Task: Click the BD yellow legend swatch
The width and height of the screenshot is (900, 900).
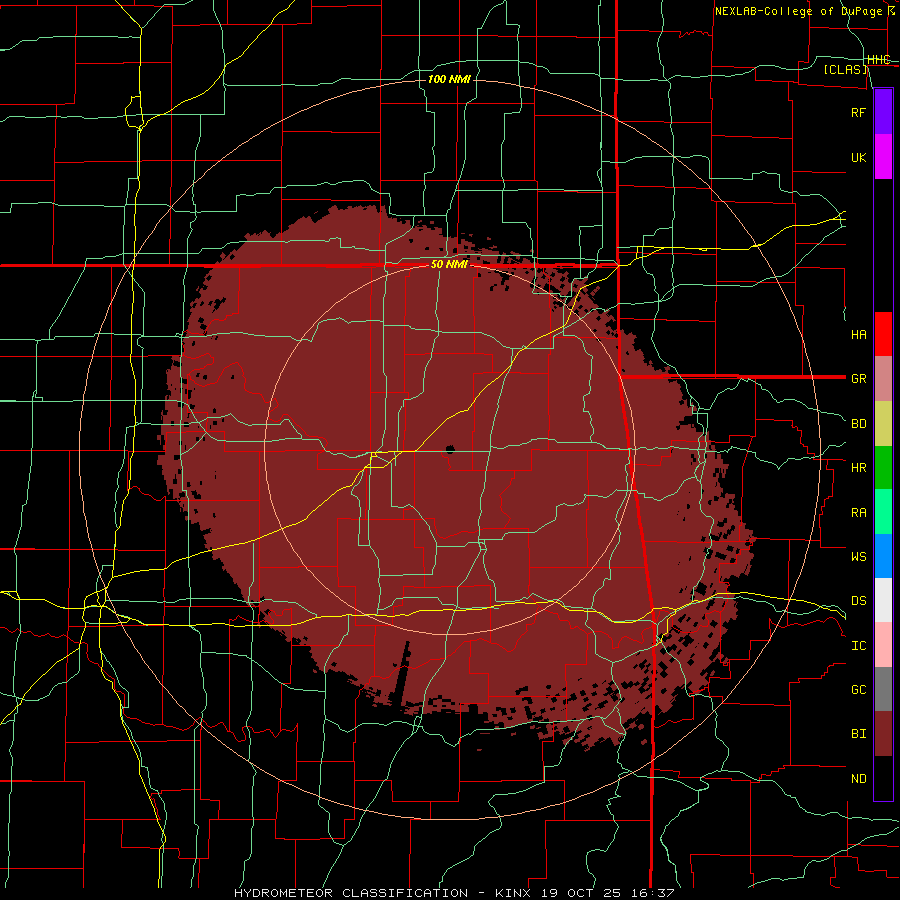Action: pos(883,424)
